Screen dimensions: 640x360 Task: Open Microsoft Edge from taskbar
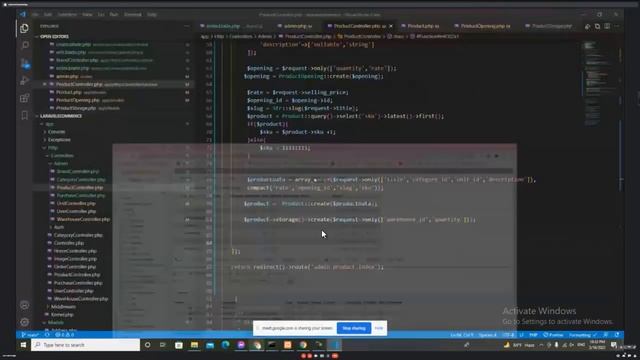[225, 345]
